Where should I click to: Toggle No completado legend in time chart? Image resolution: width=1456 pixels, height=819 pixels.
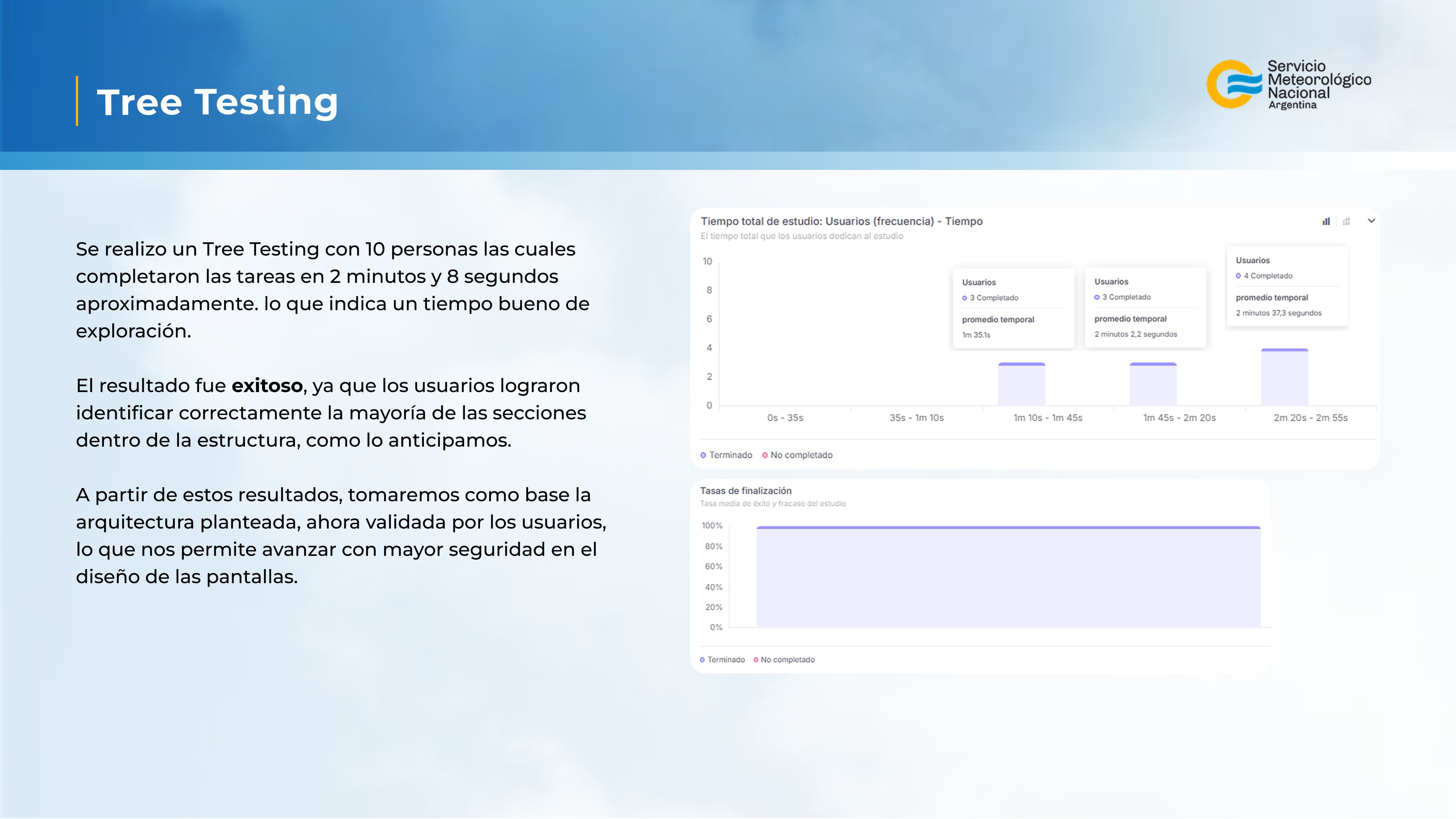[797, 455]
